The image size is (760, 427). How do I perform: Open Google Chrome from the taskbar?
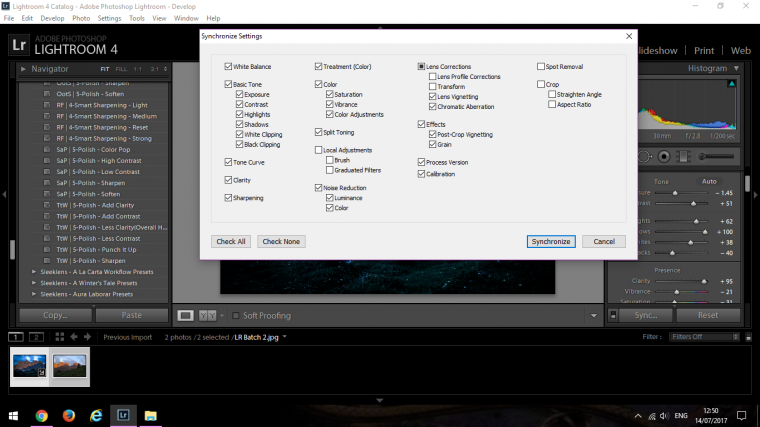tap(42, 416)
